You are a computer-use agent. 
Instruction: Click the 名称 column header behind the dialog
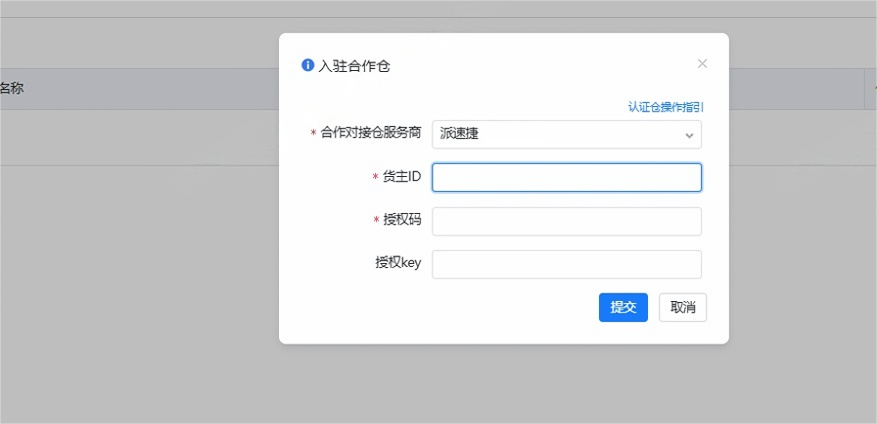(12, 88)
